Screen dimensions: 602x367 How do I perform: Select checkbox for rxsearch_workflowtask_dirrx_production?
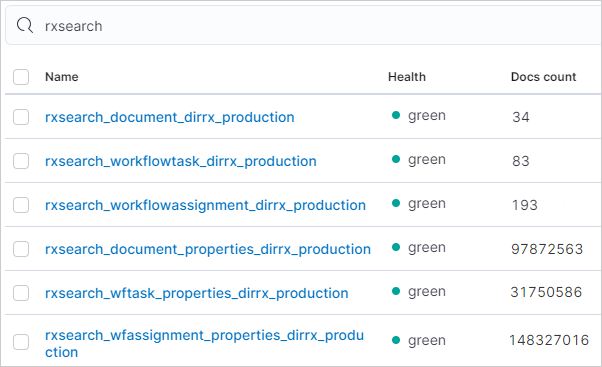click(21, 161)
